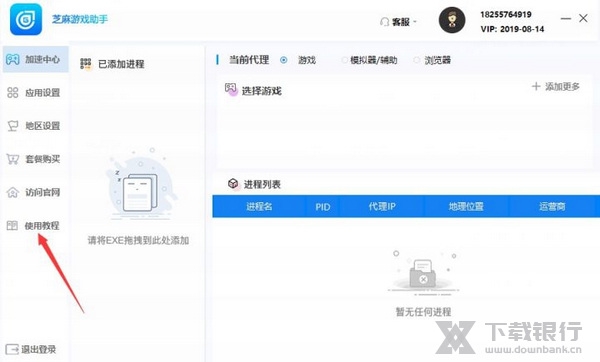Screen dimensions: 600x362
Task: Open the 套餐购买 sidebar entry
Action: coord(36,159)
